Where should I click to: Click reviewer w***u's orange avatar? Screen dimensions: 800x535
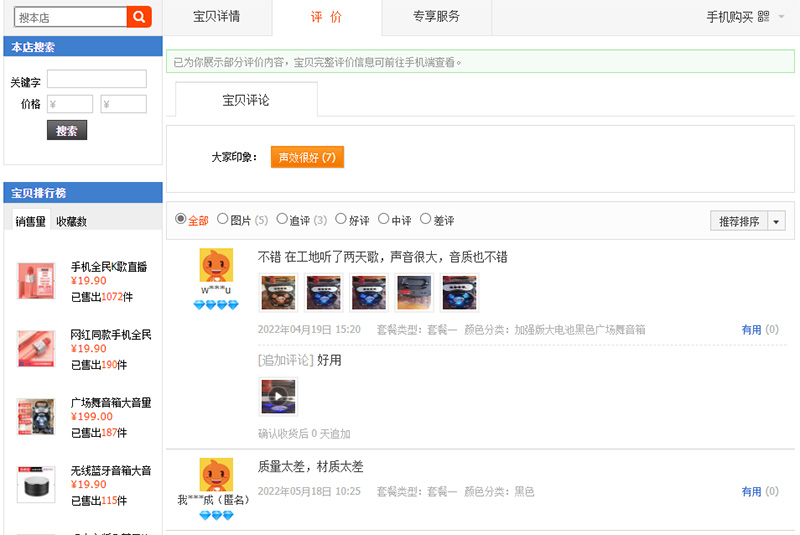tap(216, 265)
